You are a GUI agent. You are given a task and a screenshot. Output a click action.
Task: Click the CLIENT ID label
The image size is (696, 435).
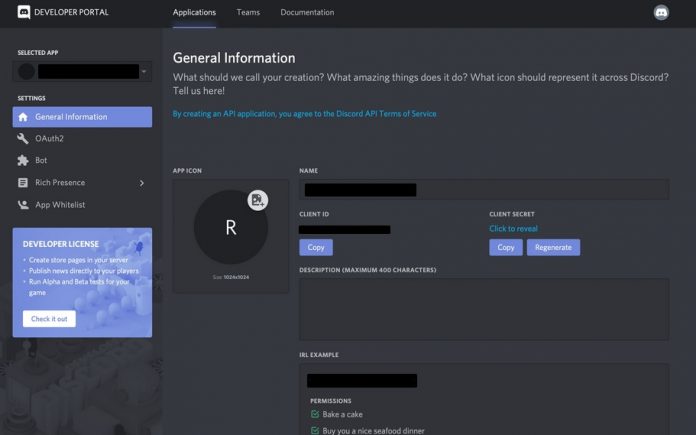pyautogui.click(x=314, y=214)
